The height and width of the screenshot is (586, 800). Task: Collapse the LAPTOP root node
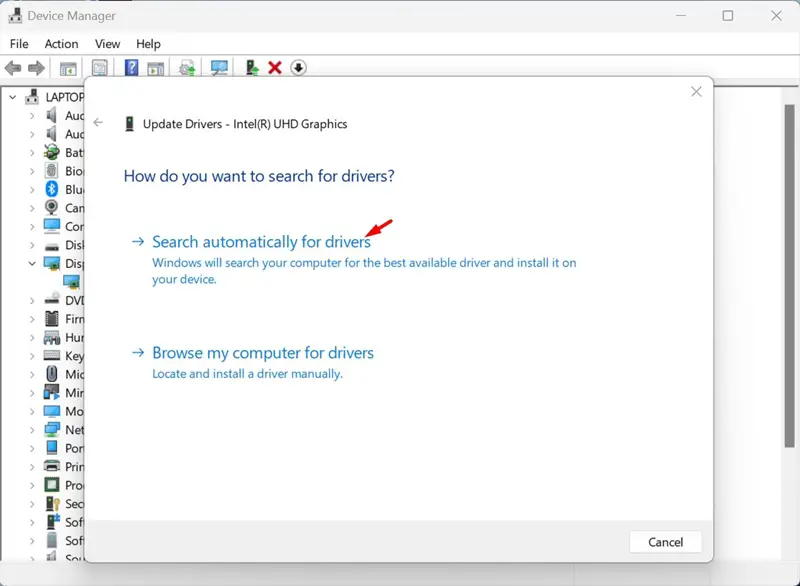click(x=13, y=97)
